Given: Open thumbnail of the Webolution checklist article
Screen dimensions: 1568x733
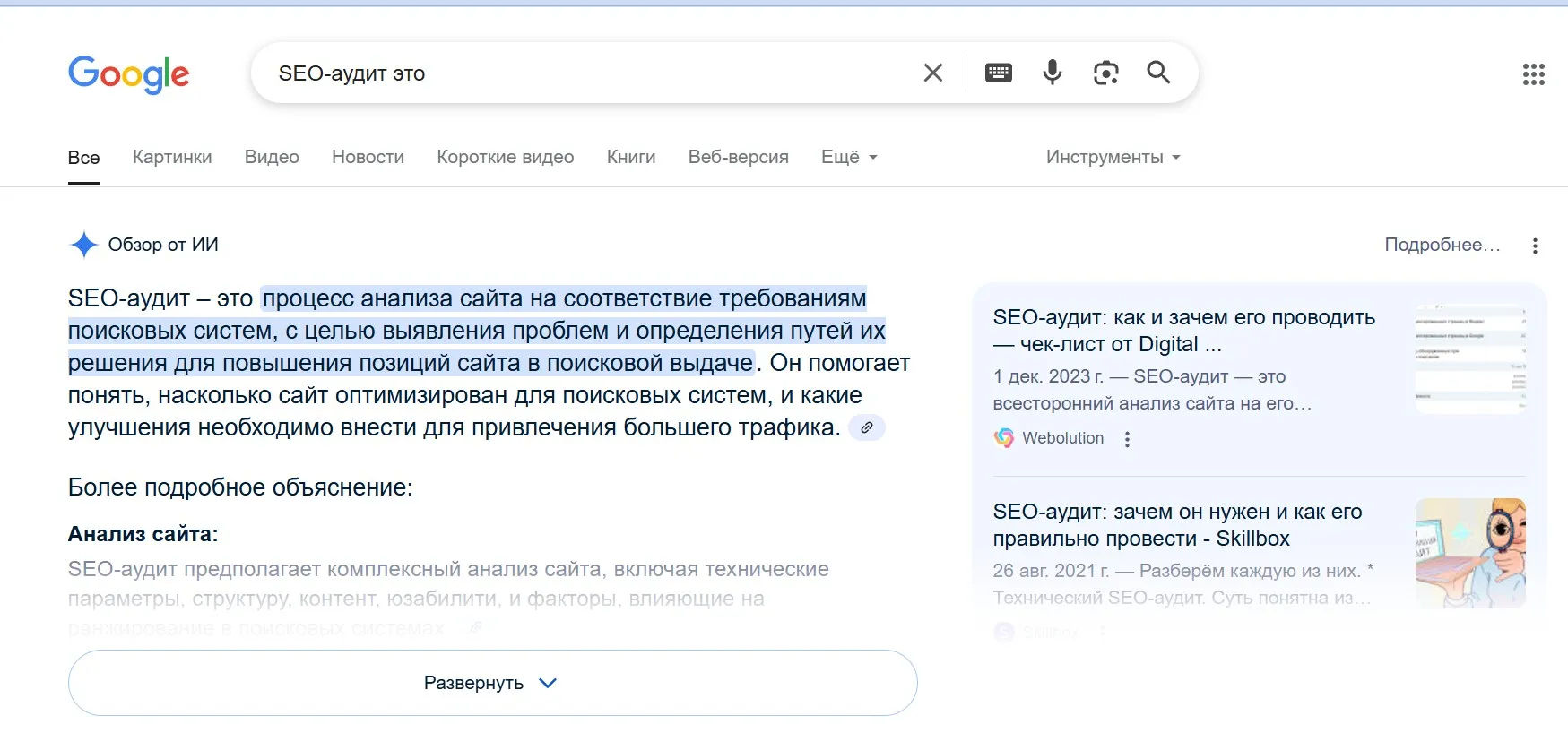Looking at the screenshot, I should 1470,358.
